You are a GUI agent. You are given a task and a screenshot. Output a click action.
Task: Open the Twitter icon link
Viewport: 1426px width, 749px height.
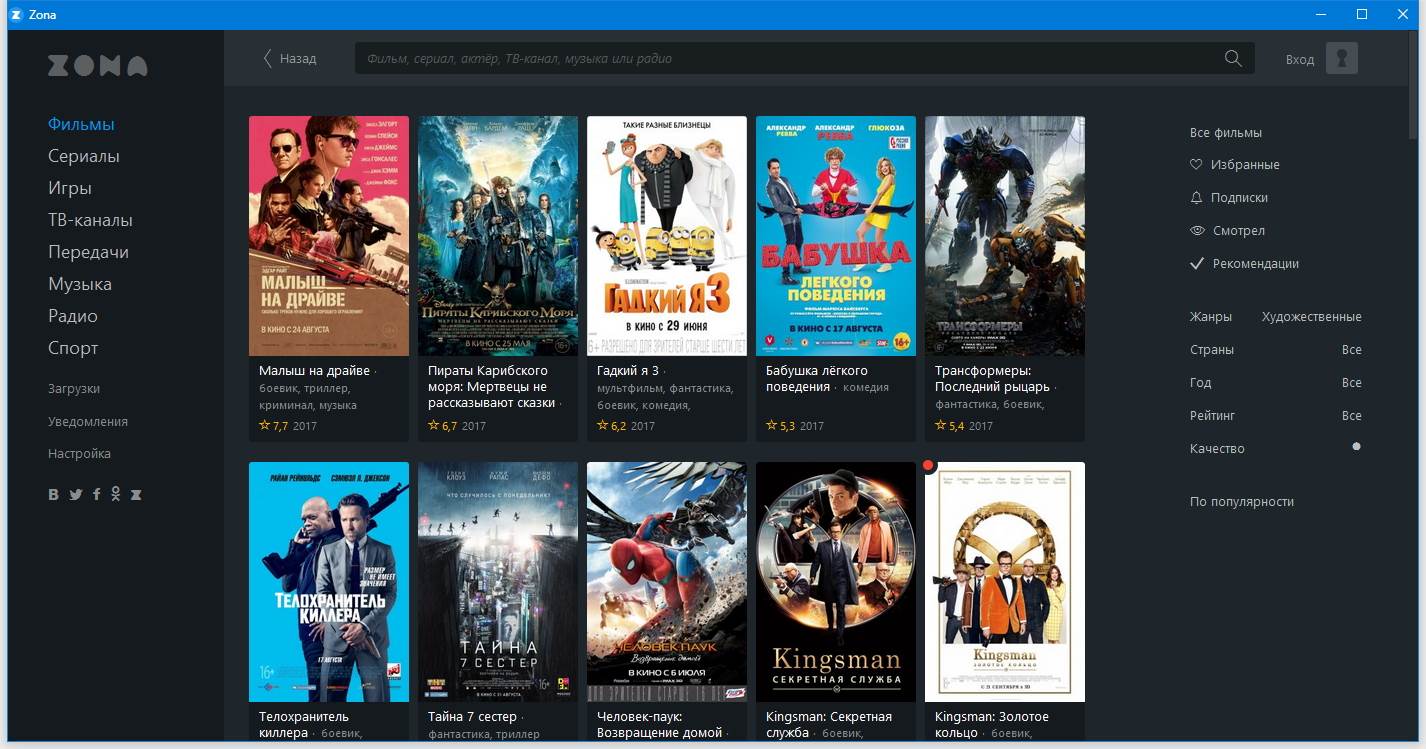75,494
